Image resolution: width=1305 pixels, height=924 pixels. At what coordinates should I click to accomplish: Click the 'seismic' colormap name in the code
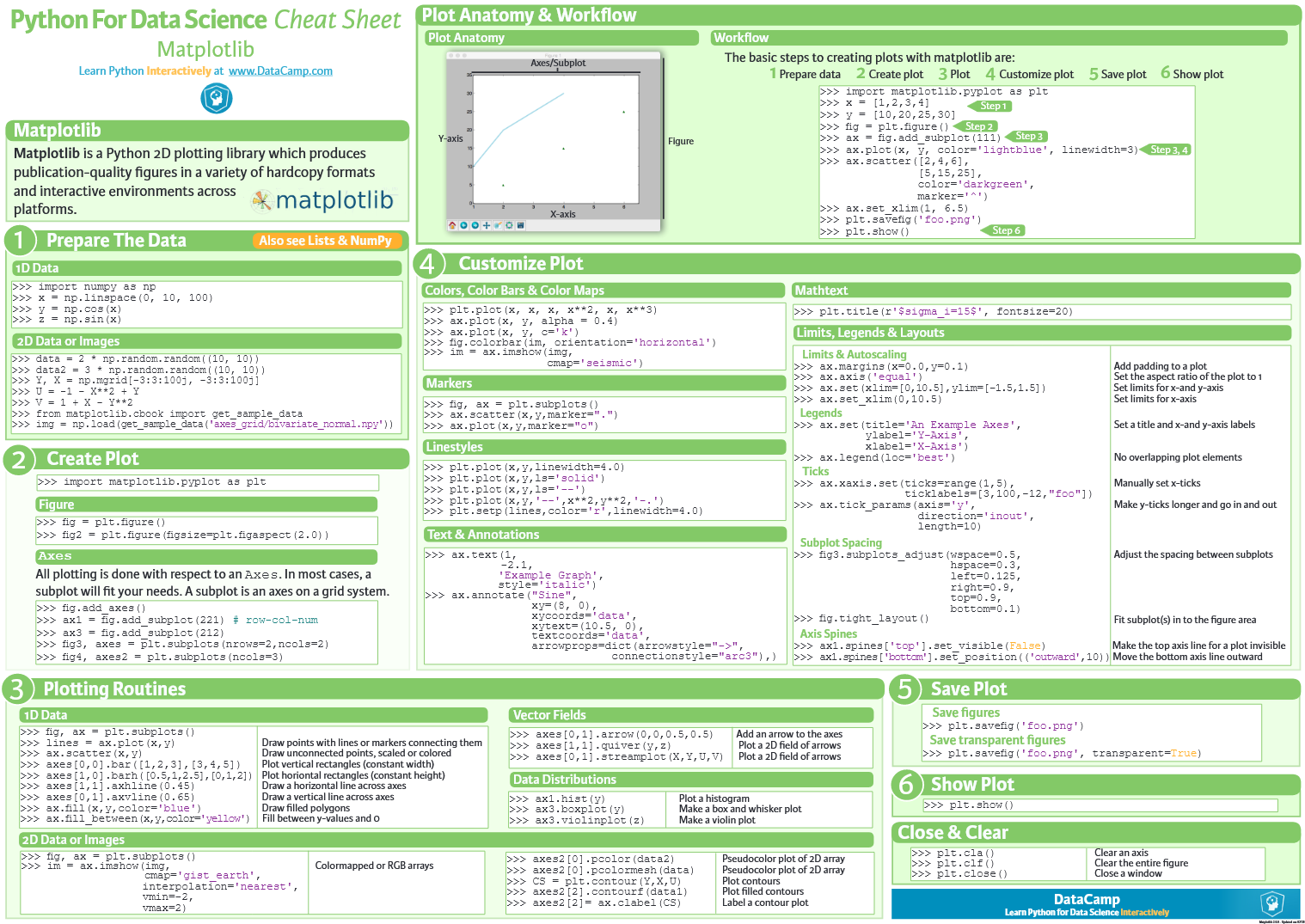click(x=611, y=362)
